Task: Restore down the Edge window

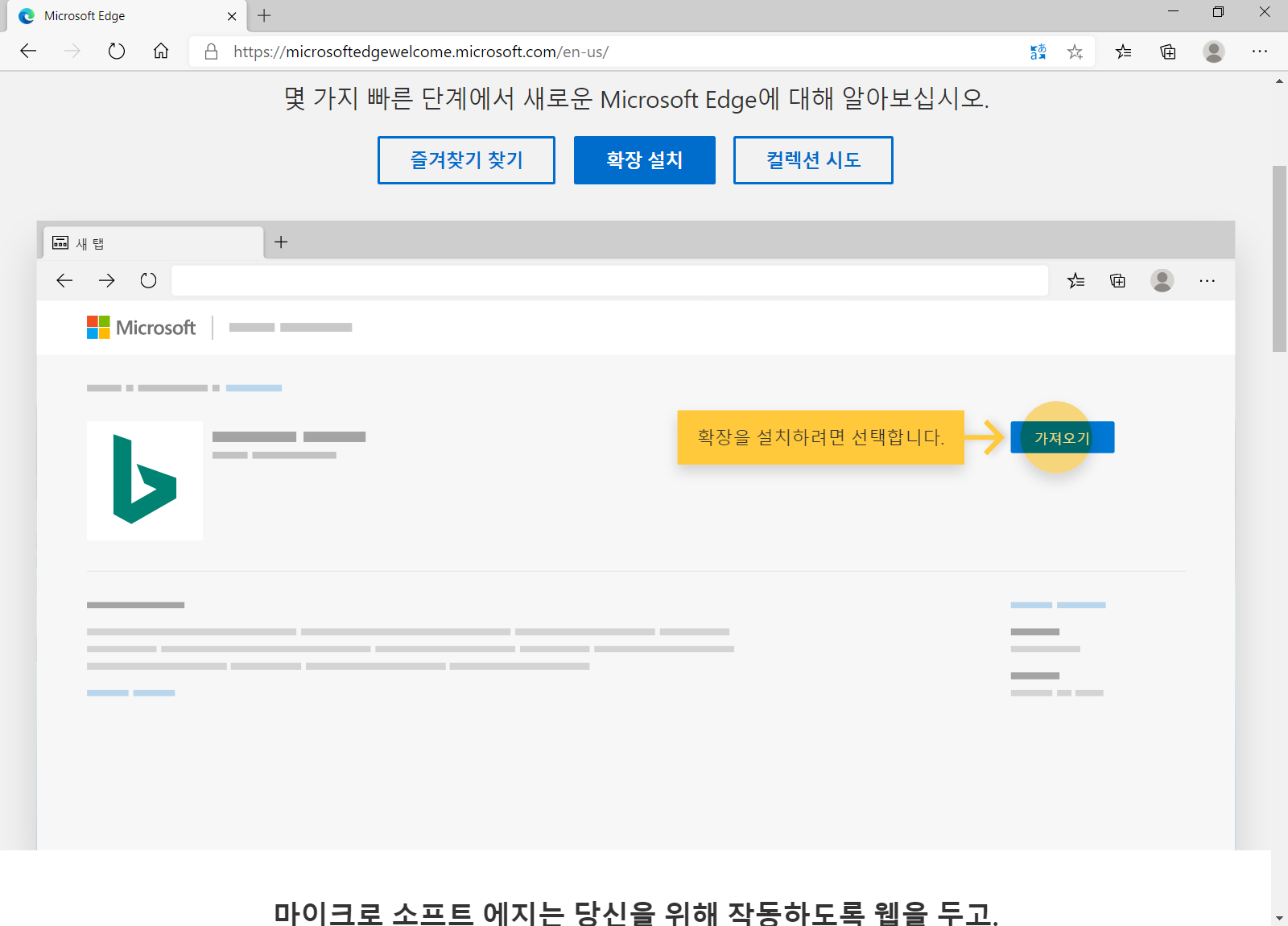Action: click(x=1218, y=11)
